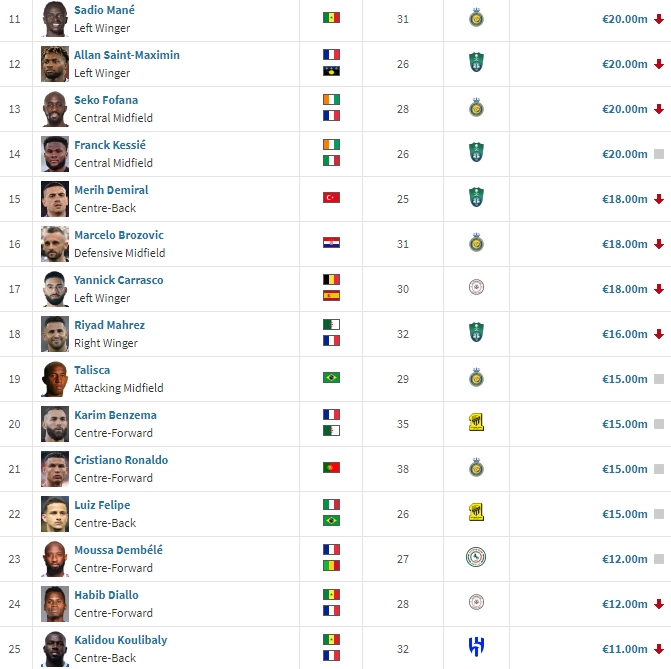The width and height of the screenshot is (671, 669).
Task: Click the club crest in Riyad Mahrez's row
Action: tap(476, 332)
